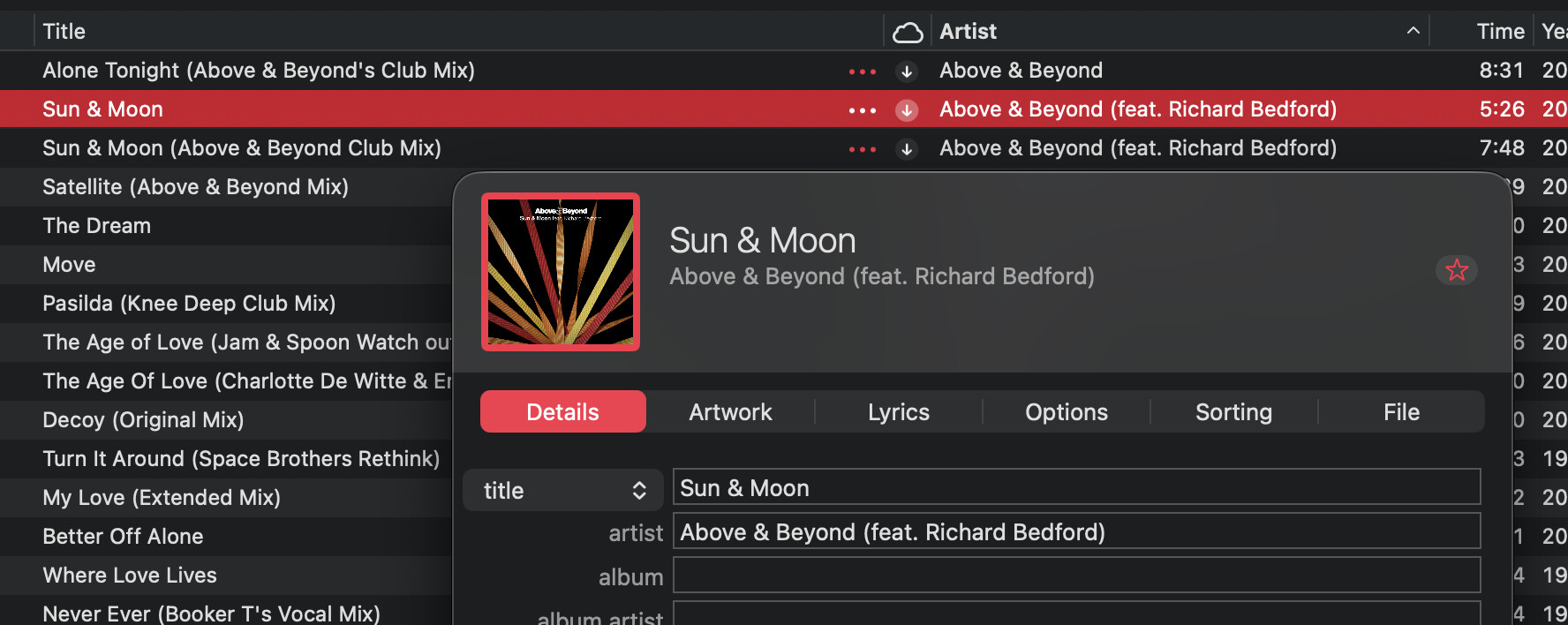Select The Dream in the song list
Screen dimensions: 1568x625
point(97,226)
